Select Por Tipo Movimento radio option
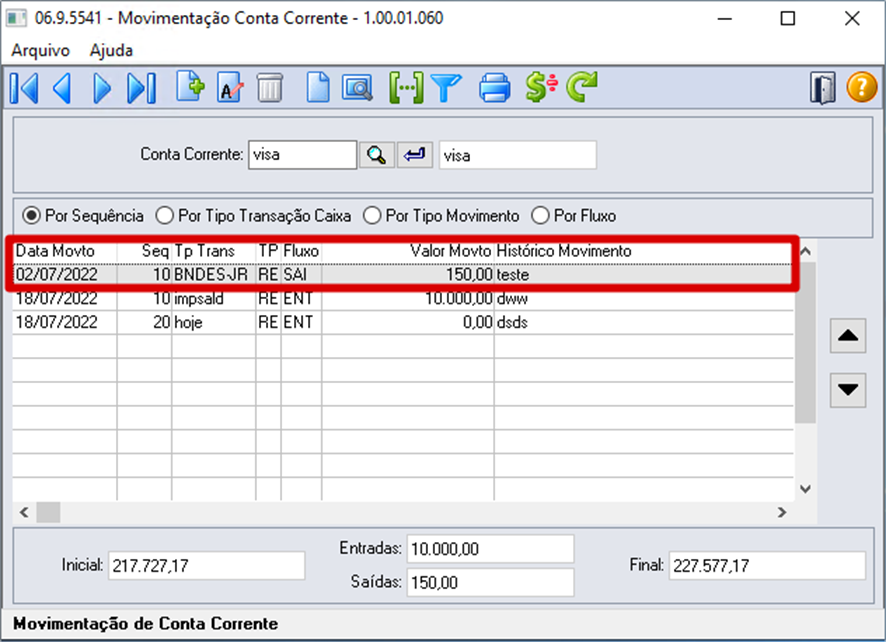Screen dimensions: 886x642 coord(441,216)
